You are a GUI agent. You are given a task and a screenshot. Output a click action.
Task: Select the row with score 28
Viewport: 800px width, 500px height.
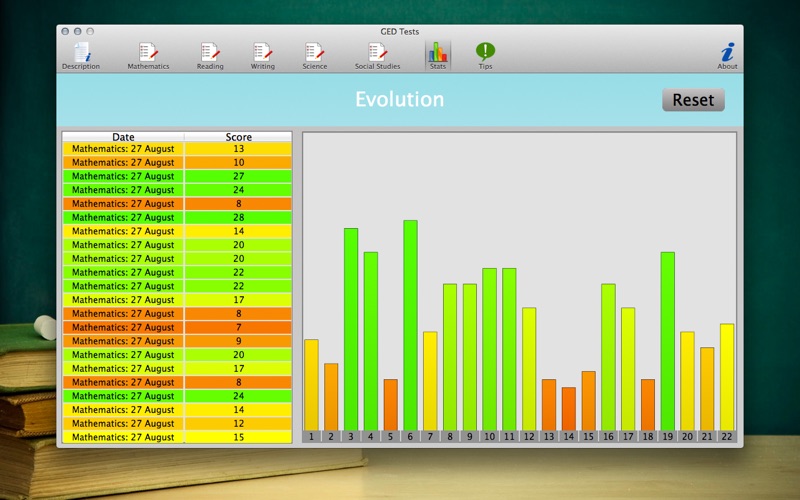click(177, 217)
